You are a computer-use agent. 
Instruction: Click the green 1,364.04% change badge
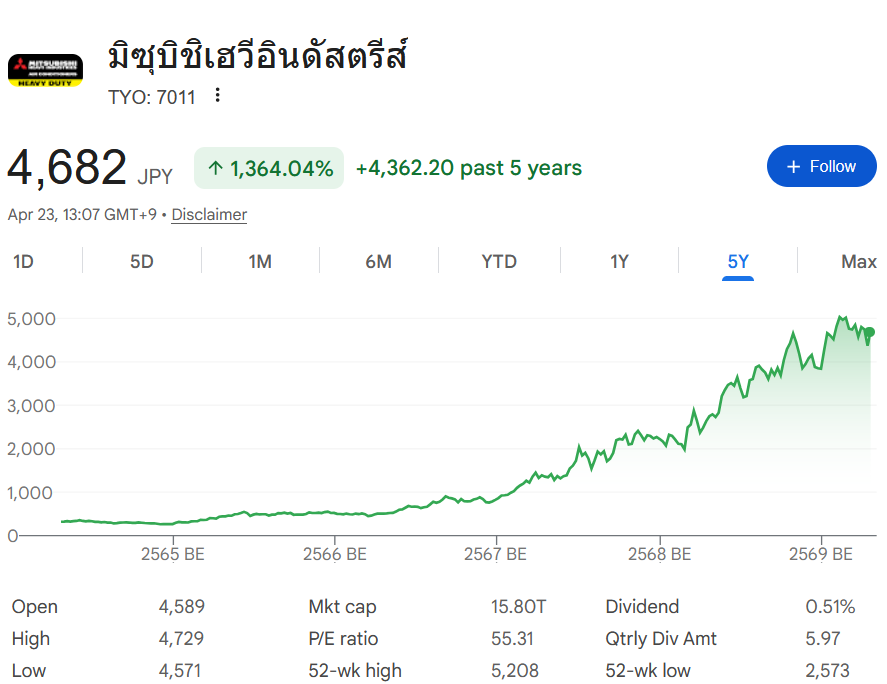tap(269, 168)
